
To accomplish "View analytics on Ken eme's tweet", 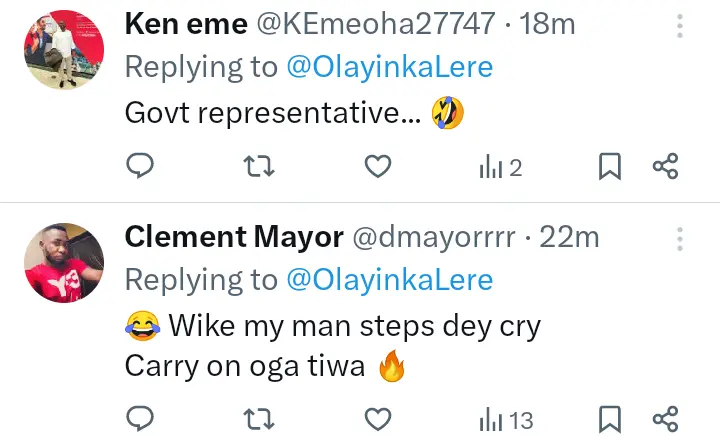I will coord(500,168).
